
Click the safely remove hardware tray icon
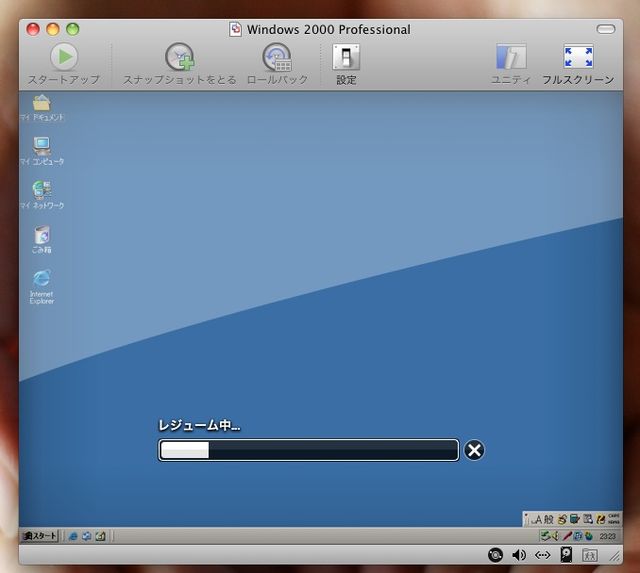(545, 536)
